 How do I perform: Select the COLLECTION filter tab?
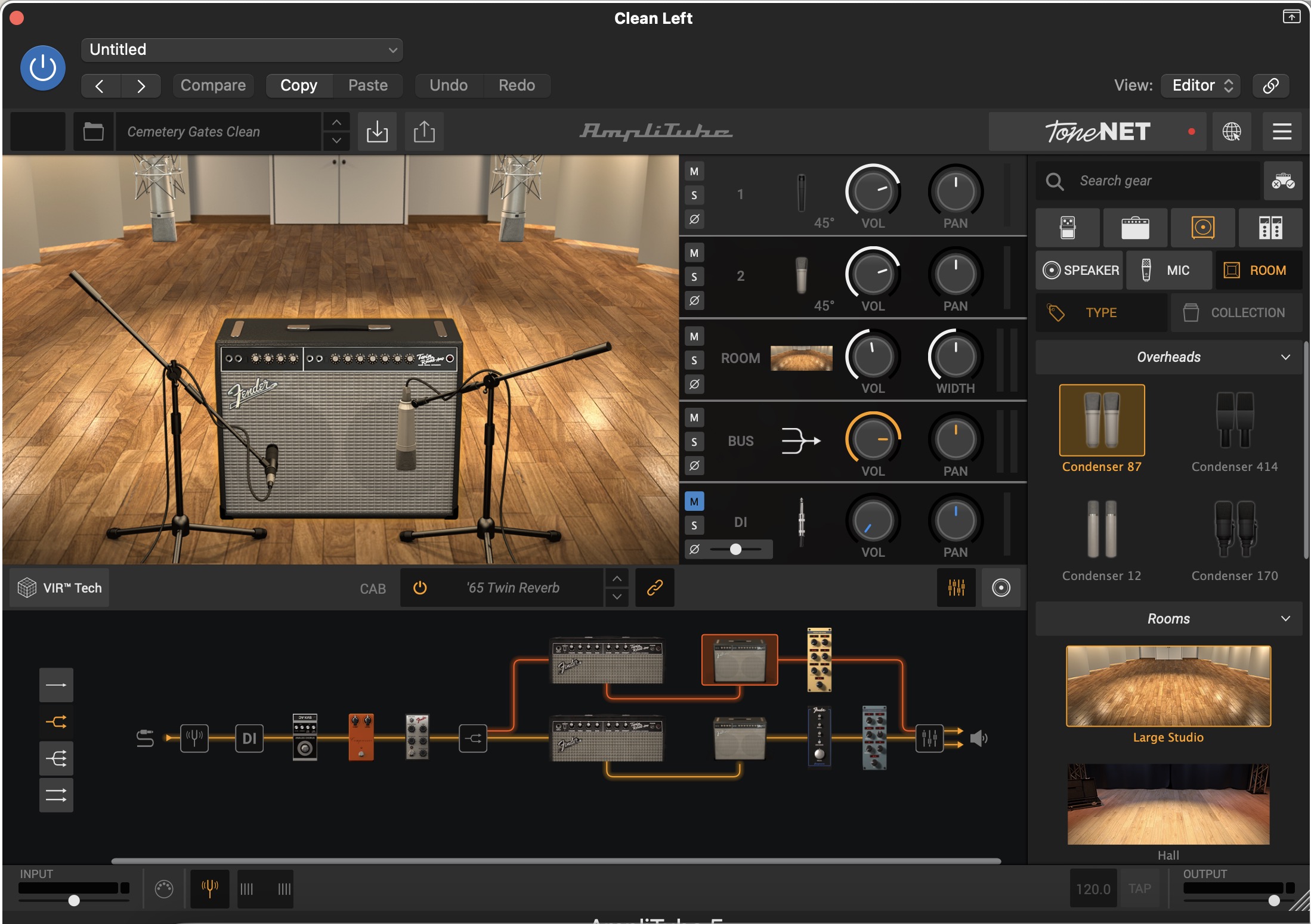1236,312
